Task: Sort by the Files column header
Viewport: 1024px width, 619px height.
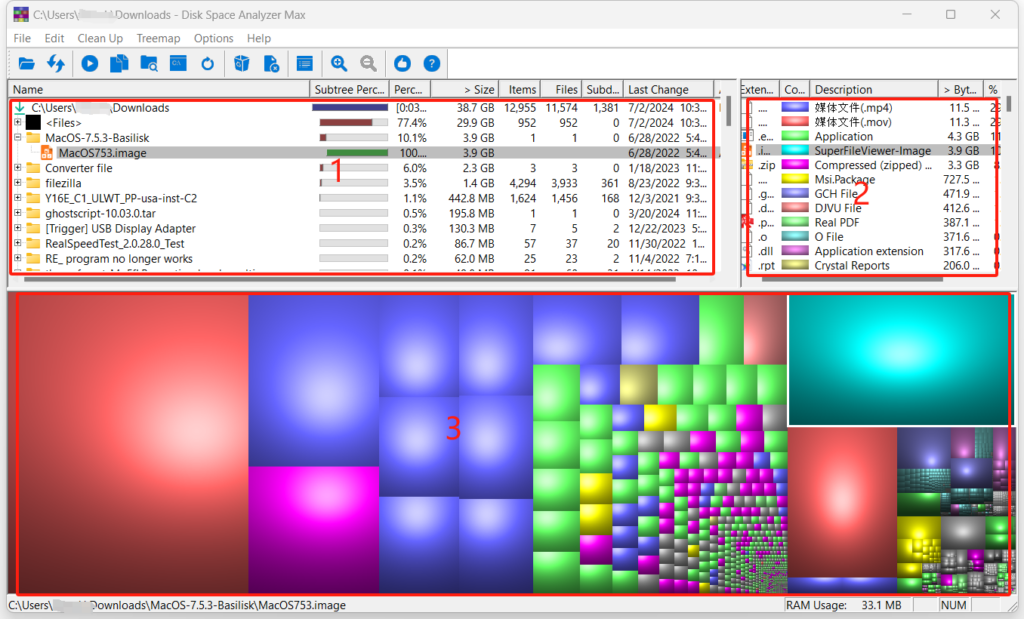Action: coord(560,89)
